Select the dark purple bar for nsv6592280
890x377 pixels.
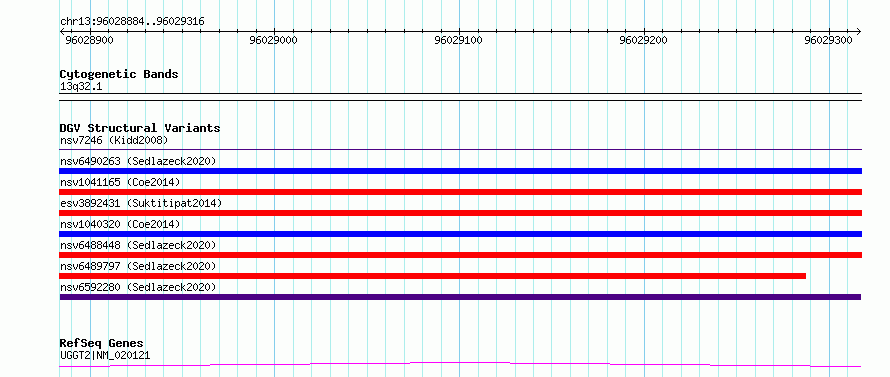click(x=460, y=297)
